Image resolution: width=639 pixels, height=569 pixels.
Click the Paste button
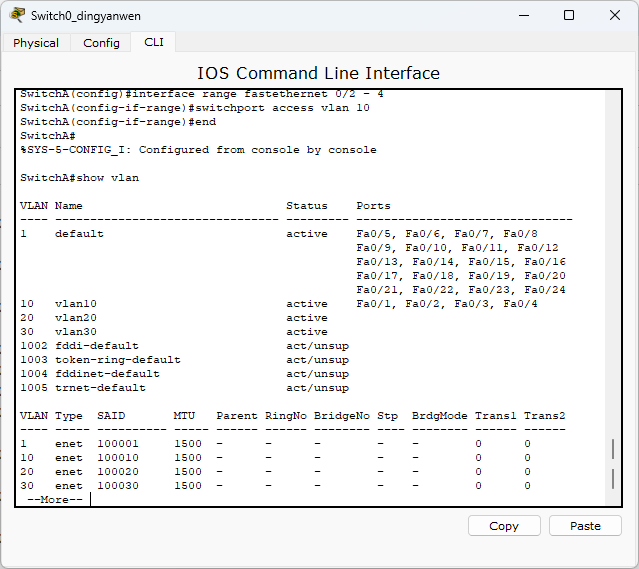click(x=585, y=526)
